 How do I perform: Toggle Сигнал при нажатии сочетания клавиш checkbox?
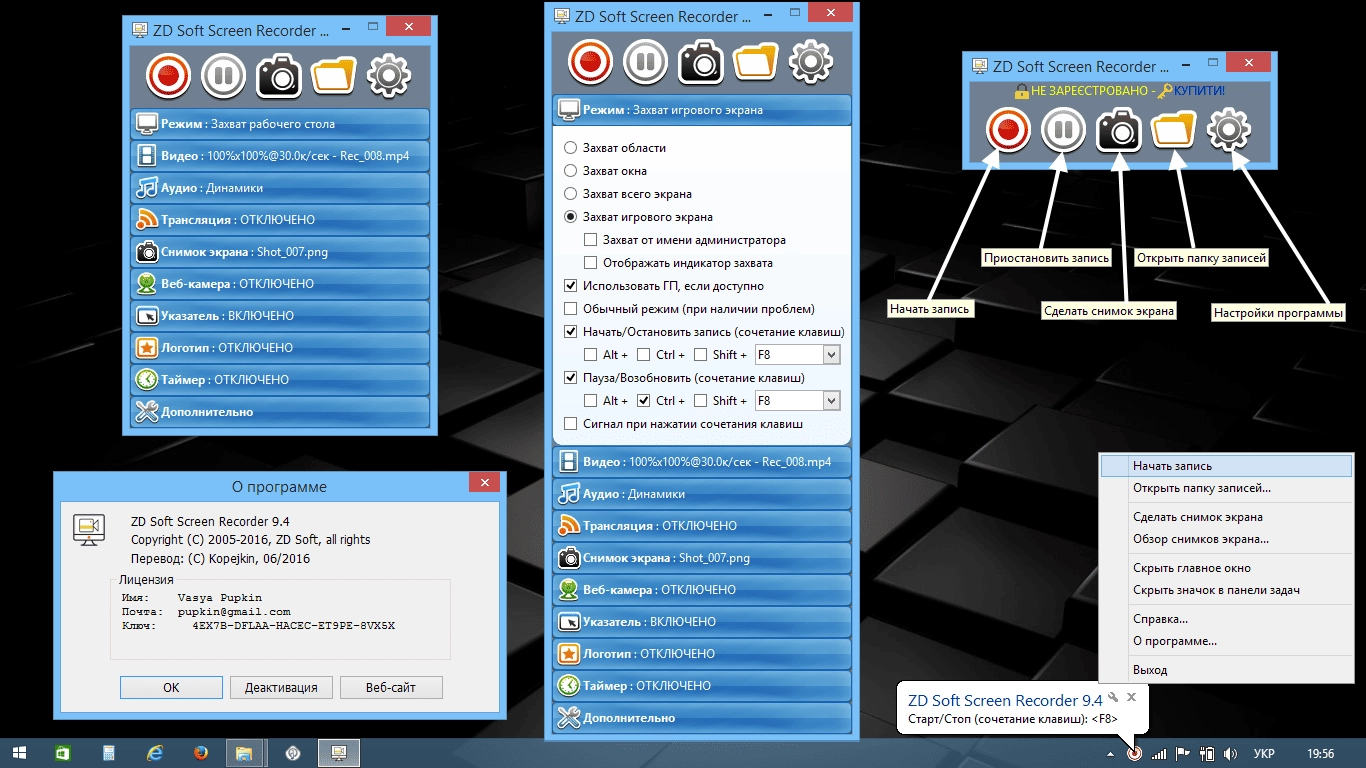coord(571,424)
